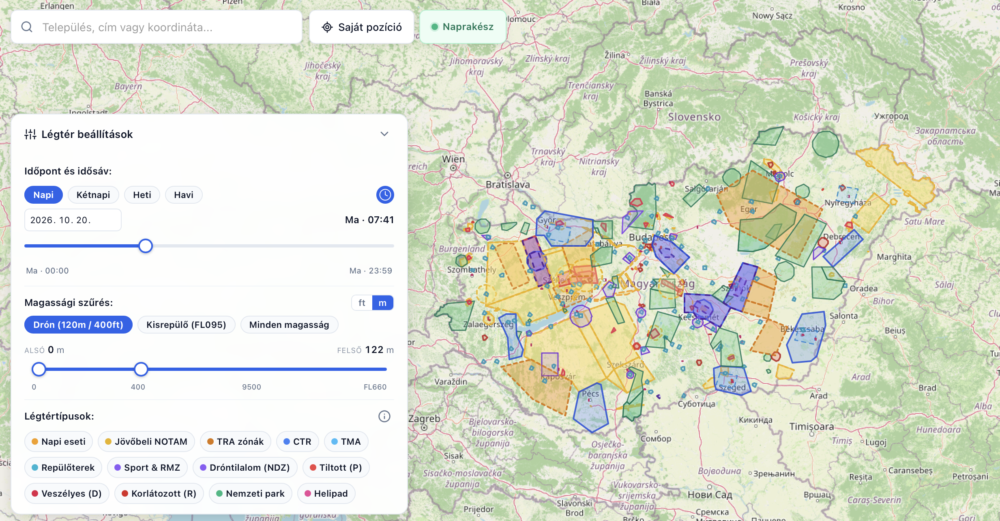The width and height of the screenshot is (1000, 521).
Task: Click the 'FL660' altitude scale label
Action: [x=375, y=387]
